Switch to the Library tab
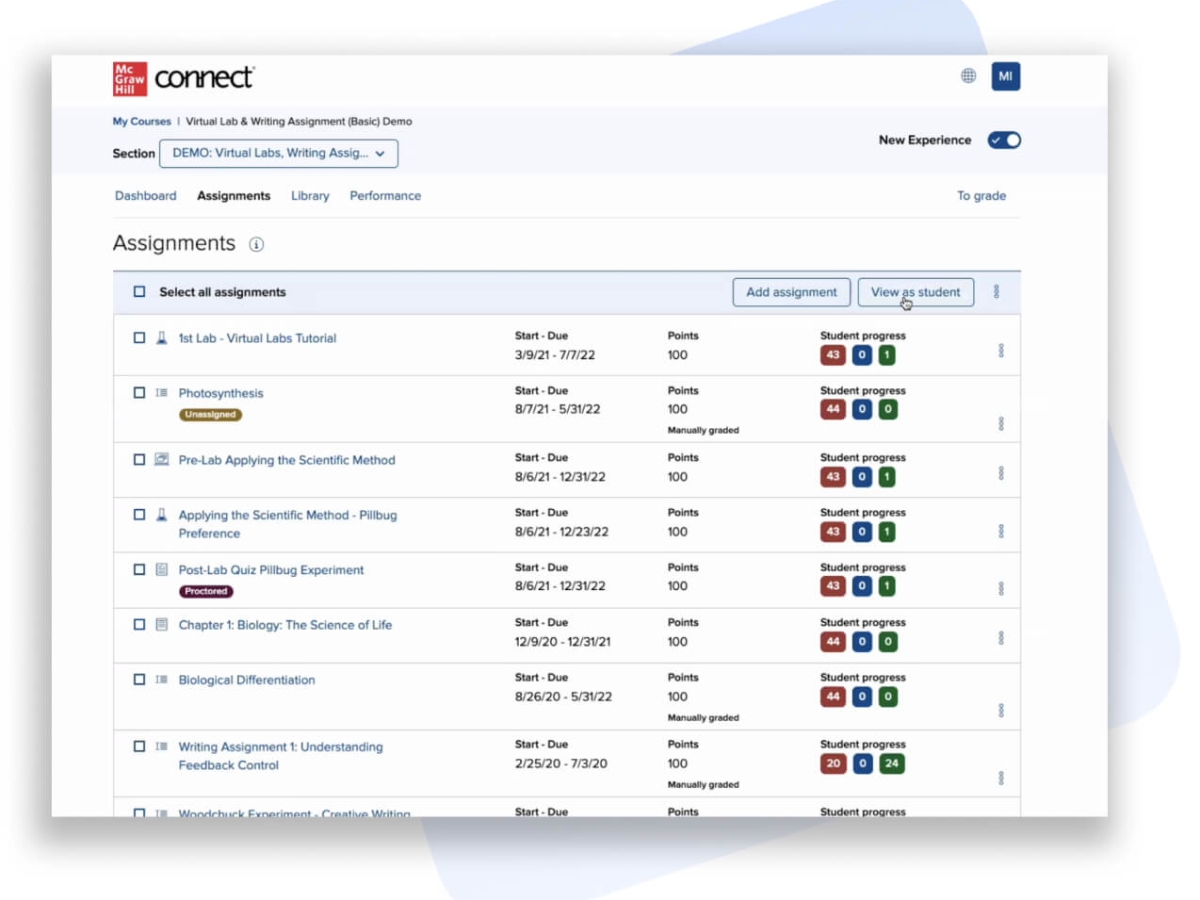This screenshot has width=1200, height=900. 310,196
